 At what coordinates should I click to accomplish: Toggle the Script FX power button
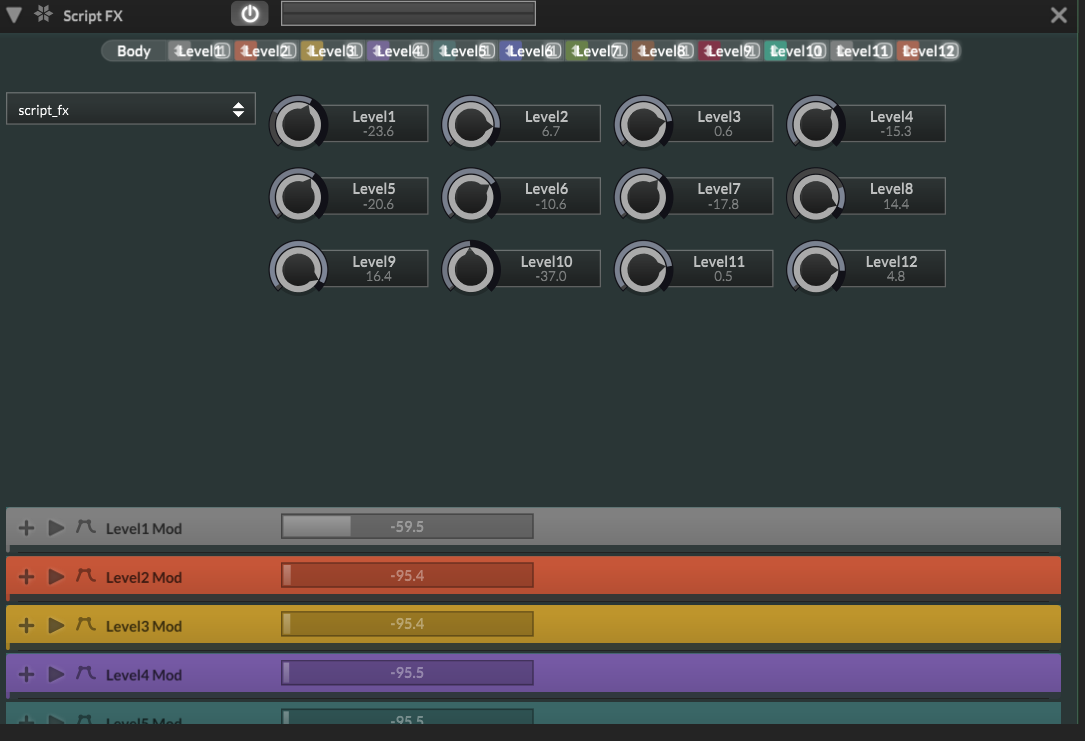pos(250,14)
